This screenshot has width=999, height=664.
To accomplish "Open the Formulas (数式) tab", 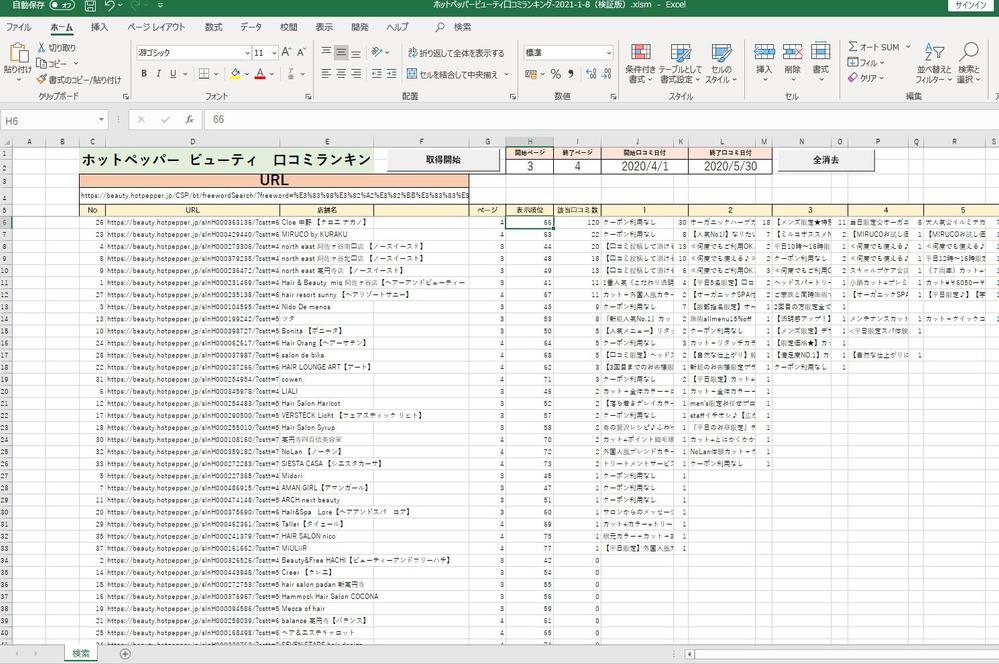I will (x=213, y=27).
